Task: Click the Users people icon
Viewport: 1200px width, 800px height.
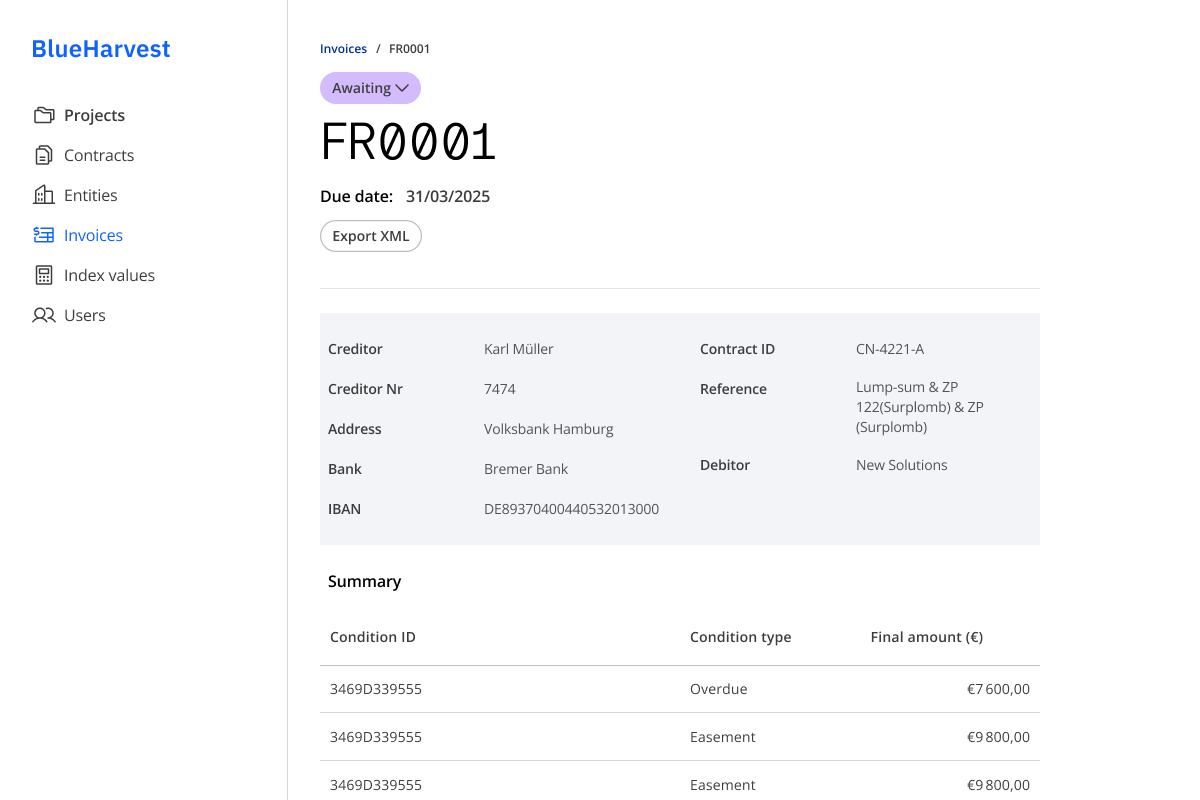Action: pyautogui.click(x=44, y=315)
